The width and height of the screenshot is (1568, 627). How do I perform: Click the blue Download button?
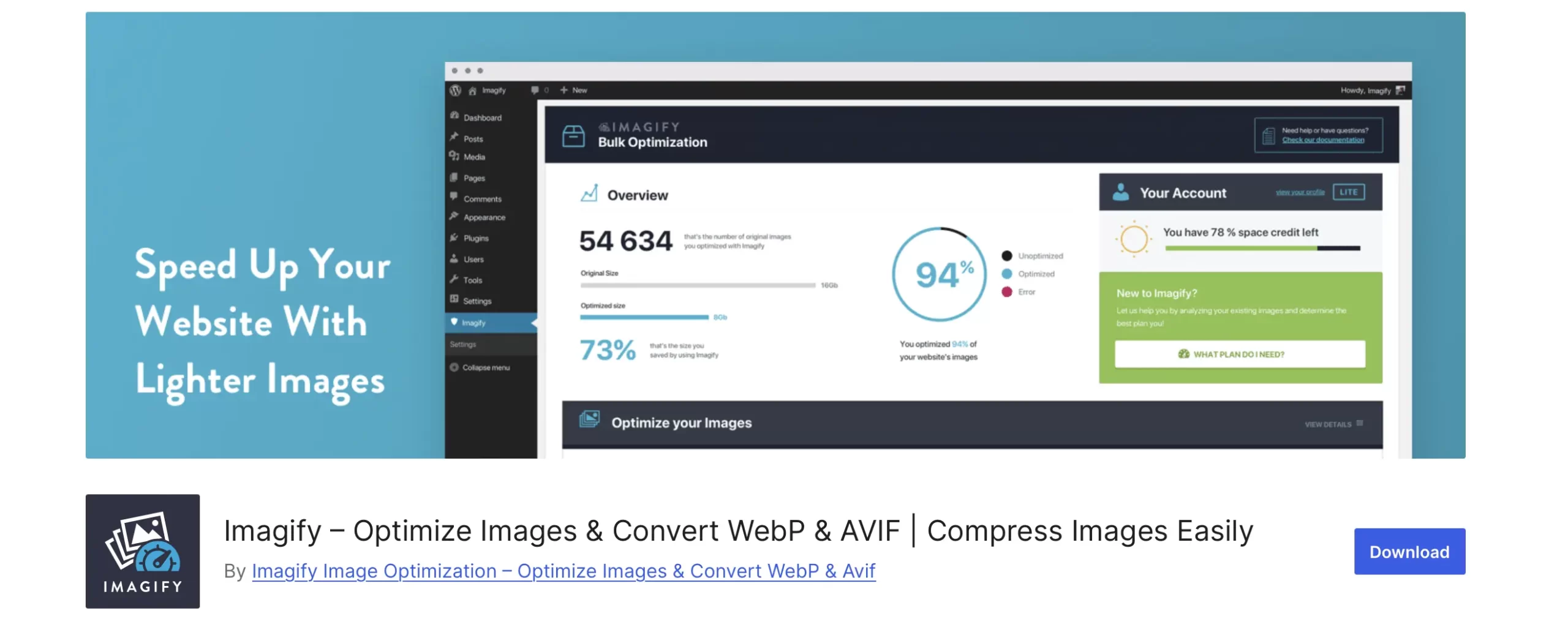pyautogui.click(x=1409, y=551)
